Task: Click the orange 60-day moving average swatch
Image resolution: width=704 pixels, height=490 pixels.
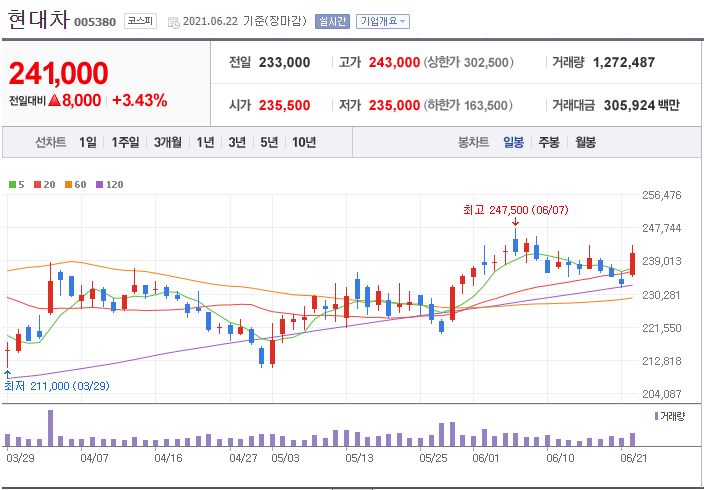Action: pyautogui.click(x=68, y=185)
